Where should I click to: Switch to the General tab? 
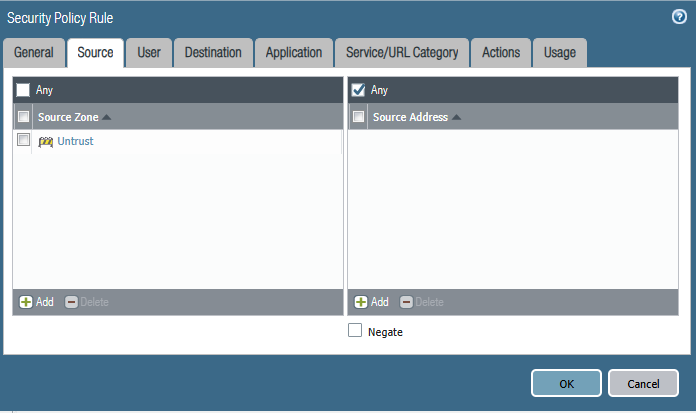click(x=34, y=53)
